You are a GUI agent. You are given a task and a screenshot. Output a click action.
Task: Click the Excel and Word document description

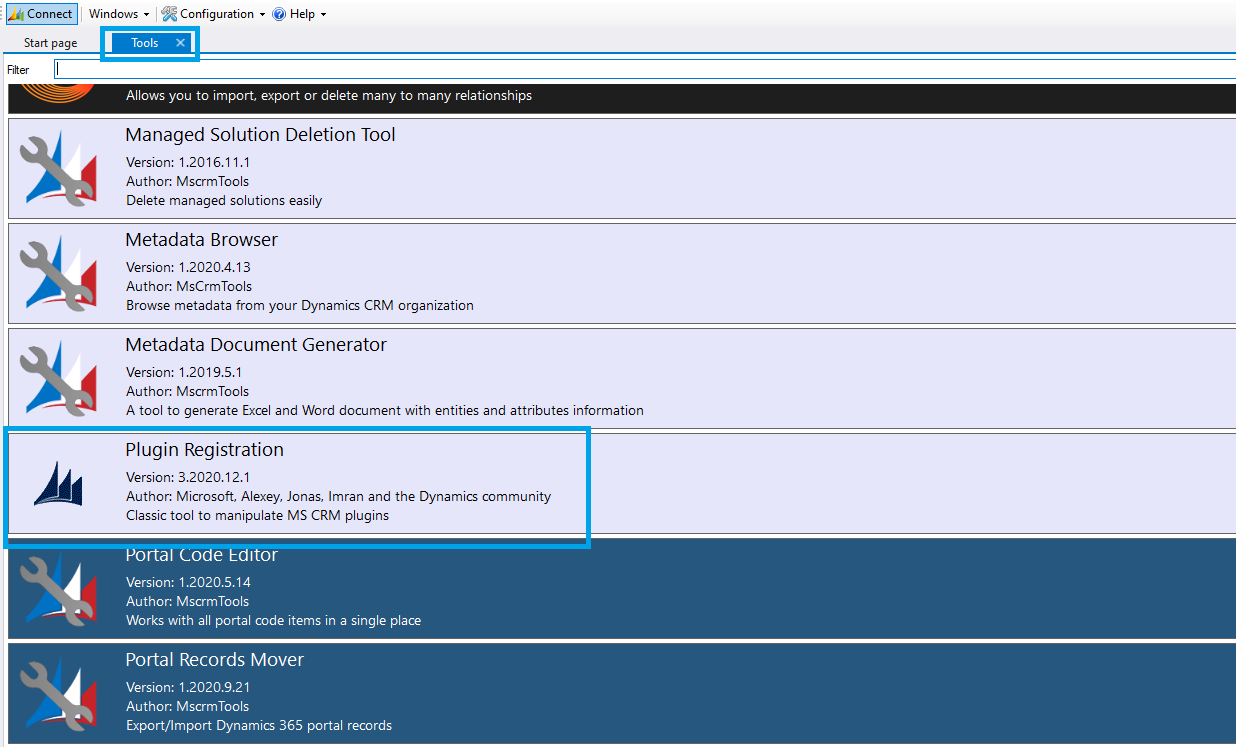coord(385,410)
